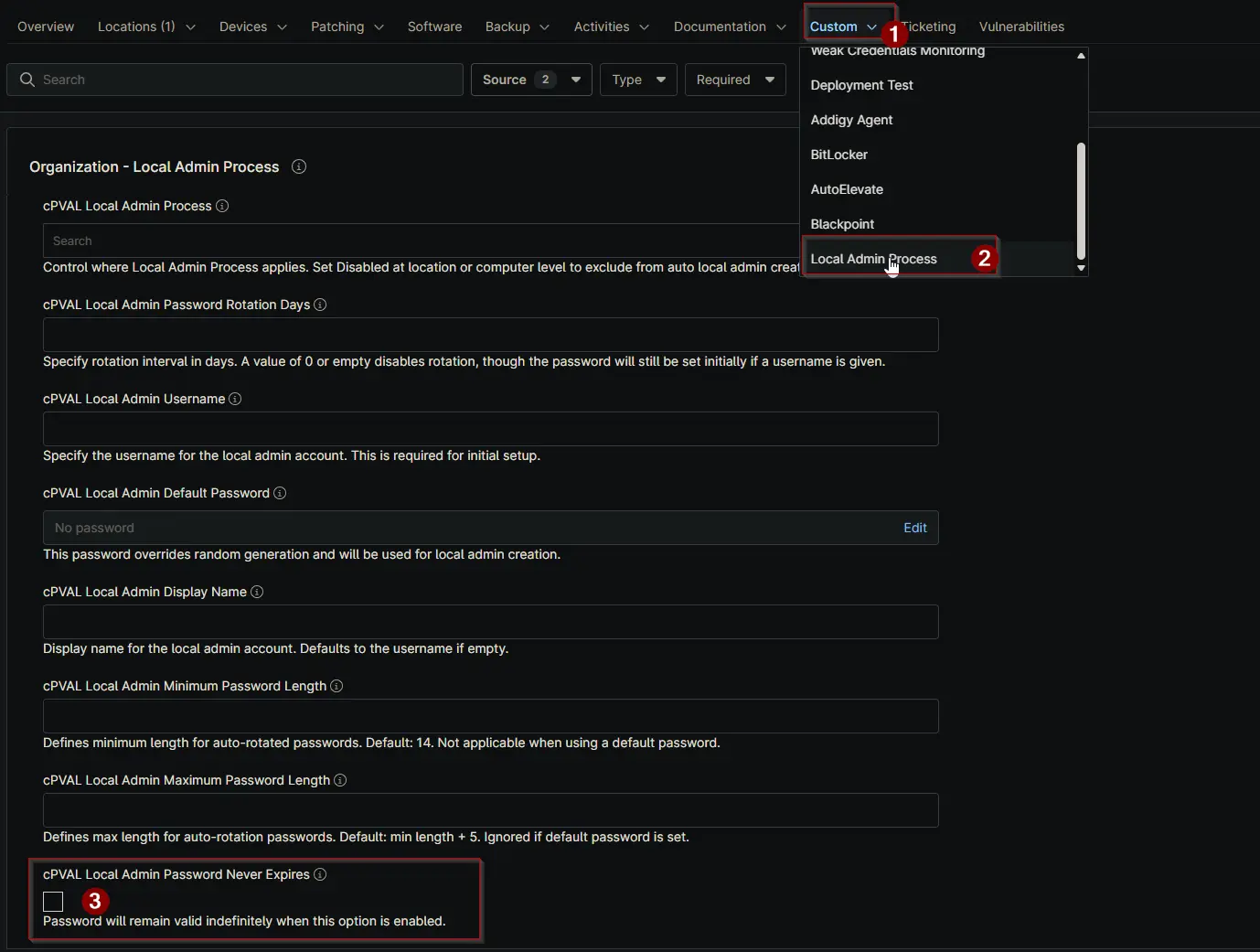Click info icon next to Local Admin Display Name
Screen dimensions: 1260x952
[x=257, y=592]
